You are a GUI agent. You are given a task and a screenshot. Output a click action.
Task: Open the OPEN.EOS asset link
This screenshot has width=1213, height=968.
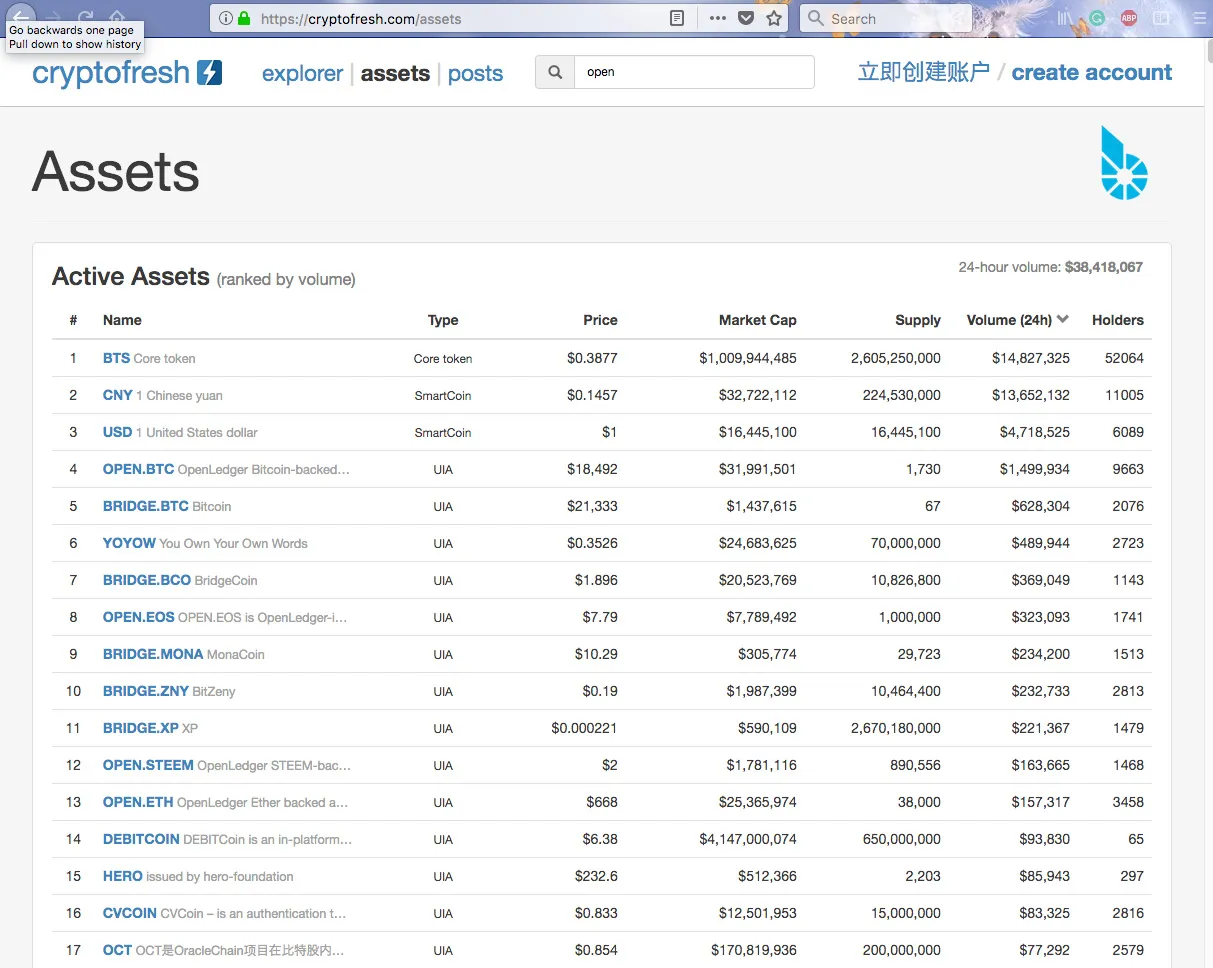pyautogui.click(x=138, y=617)
